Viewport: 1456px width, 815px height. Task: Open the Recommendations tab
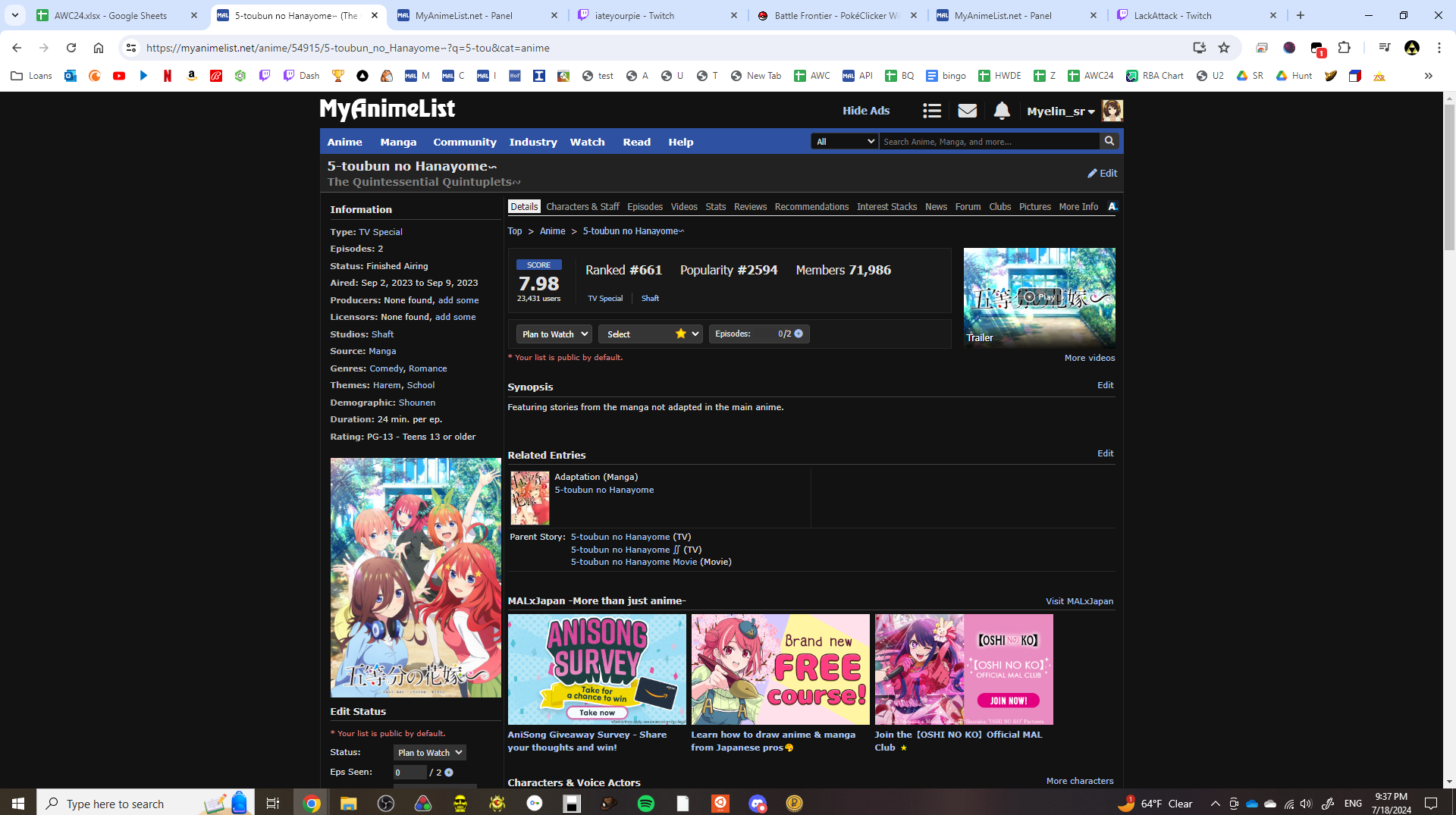(811, 206)
